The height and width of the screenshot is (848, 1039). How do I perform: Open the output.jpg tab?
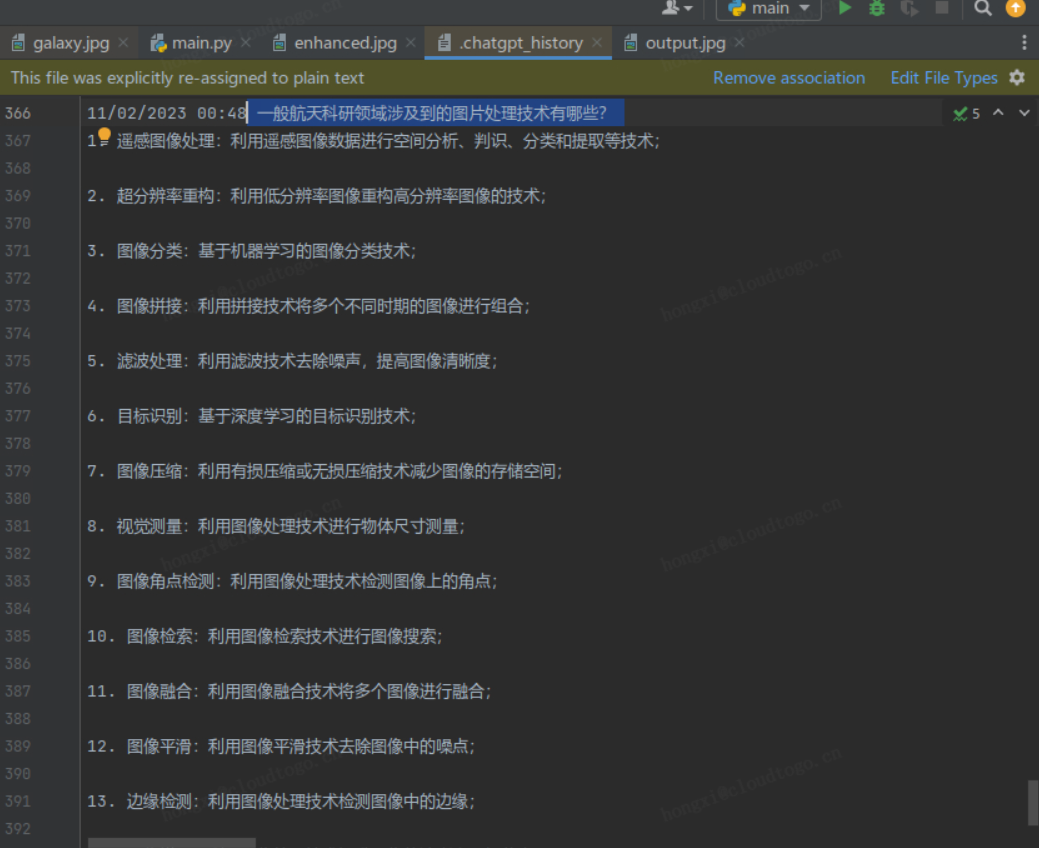684,42
